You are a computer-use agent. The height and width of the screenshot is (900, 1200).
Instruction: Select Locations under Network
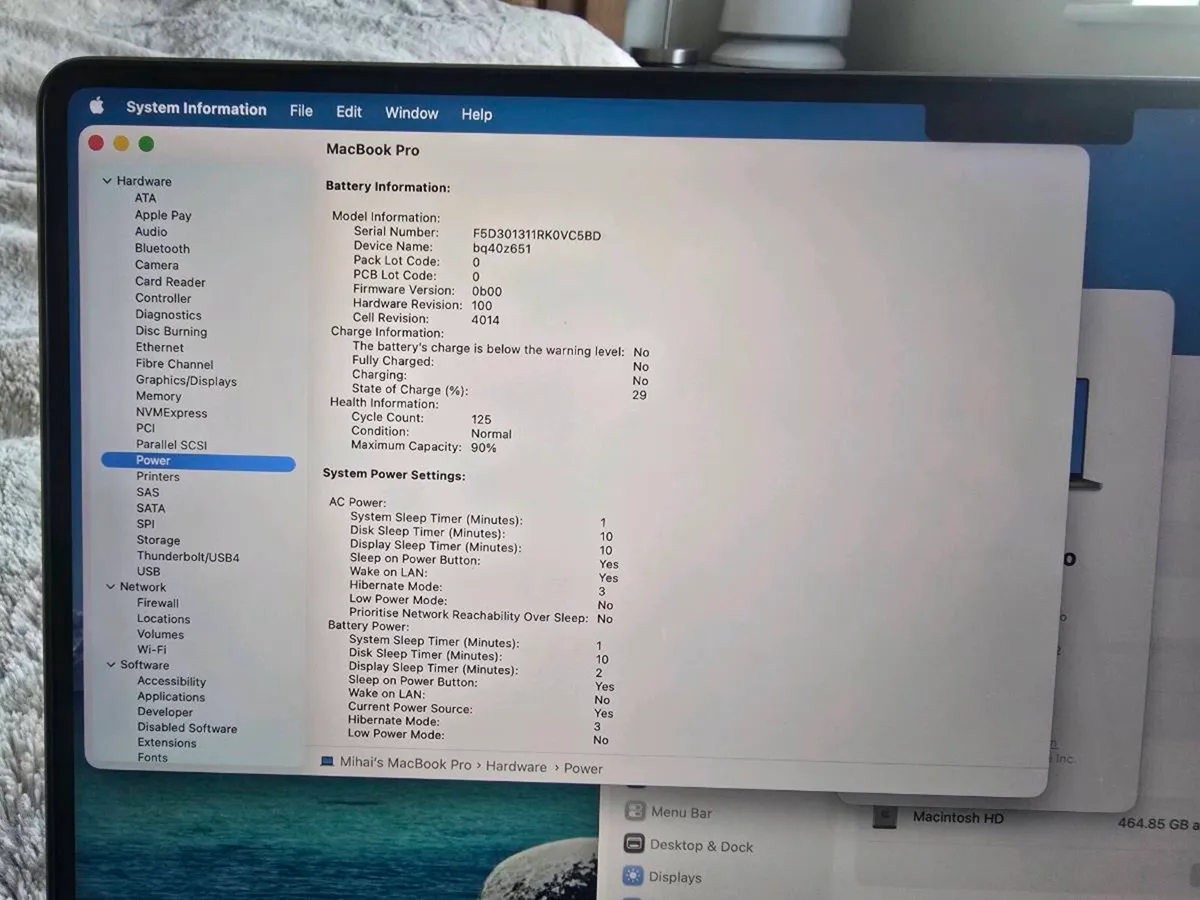pyautogui.click(x=163, y=619)
